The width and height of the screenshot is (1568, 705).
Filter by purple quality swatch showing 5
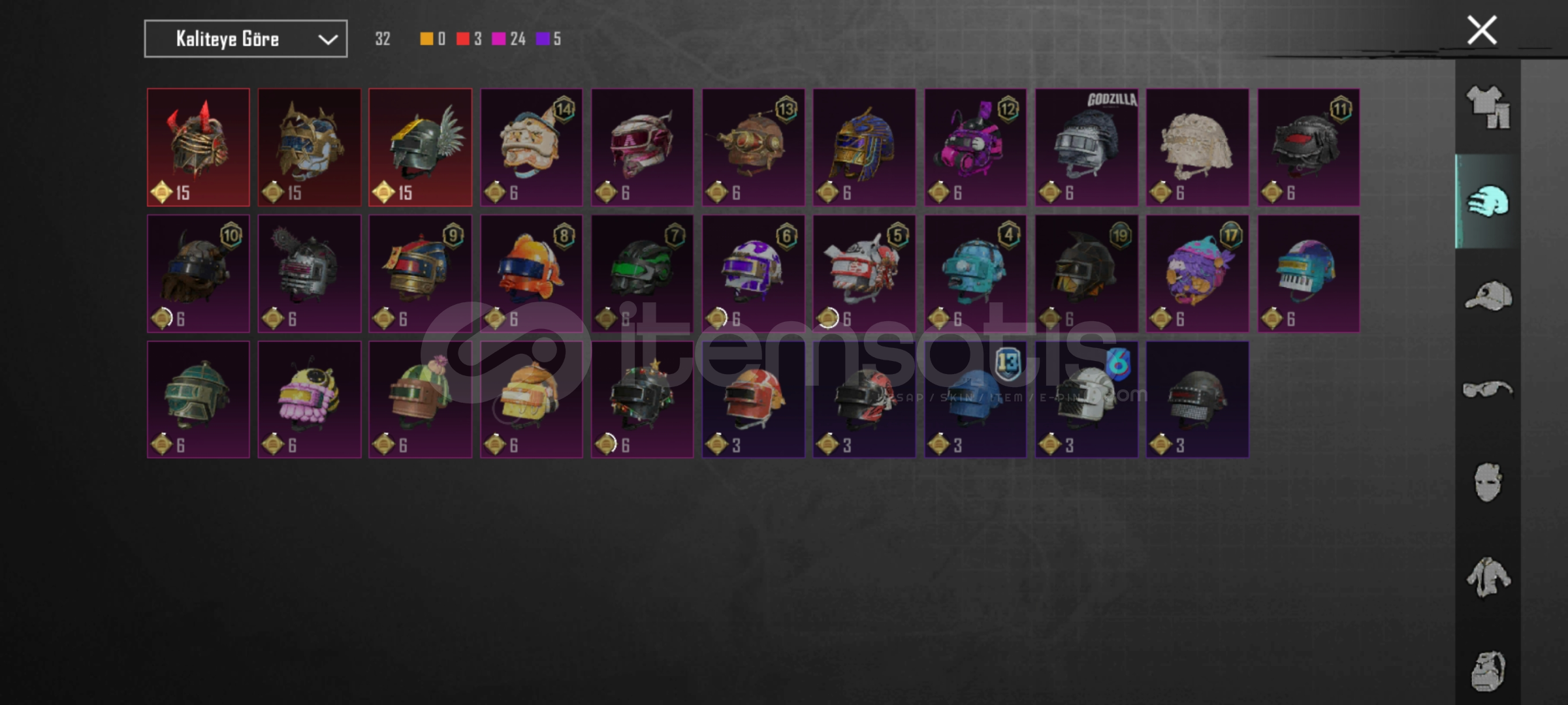(549, 39)
